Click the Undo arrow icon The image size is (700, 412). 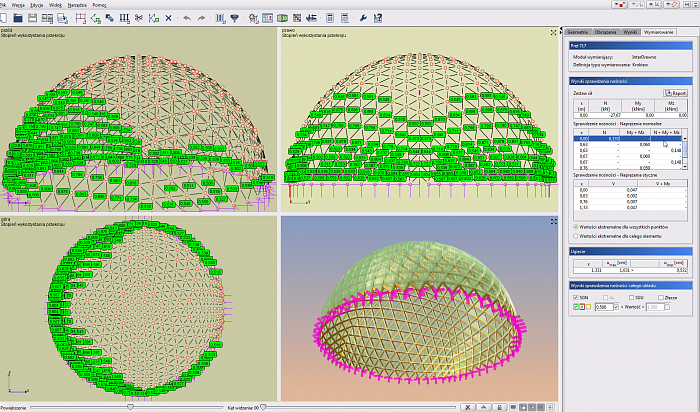(x=187, y=18)
